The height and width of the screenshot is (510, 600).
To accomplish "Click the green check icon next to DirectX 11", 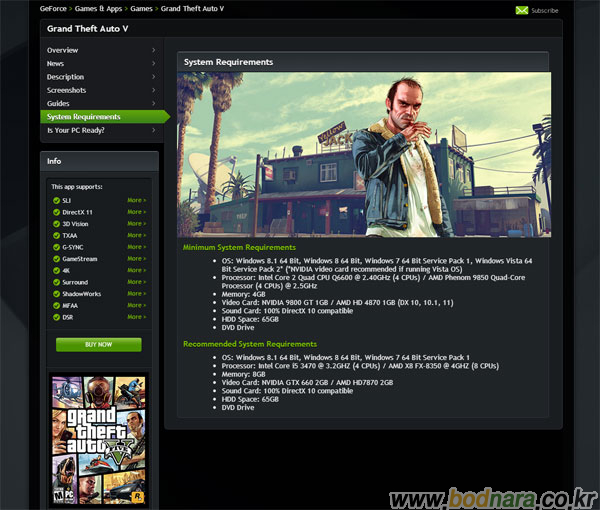I will click(x=56, y=212).
